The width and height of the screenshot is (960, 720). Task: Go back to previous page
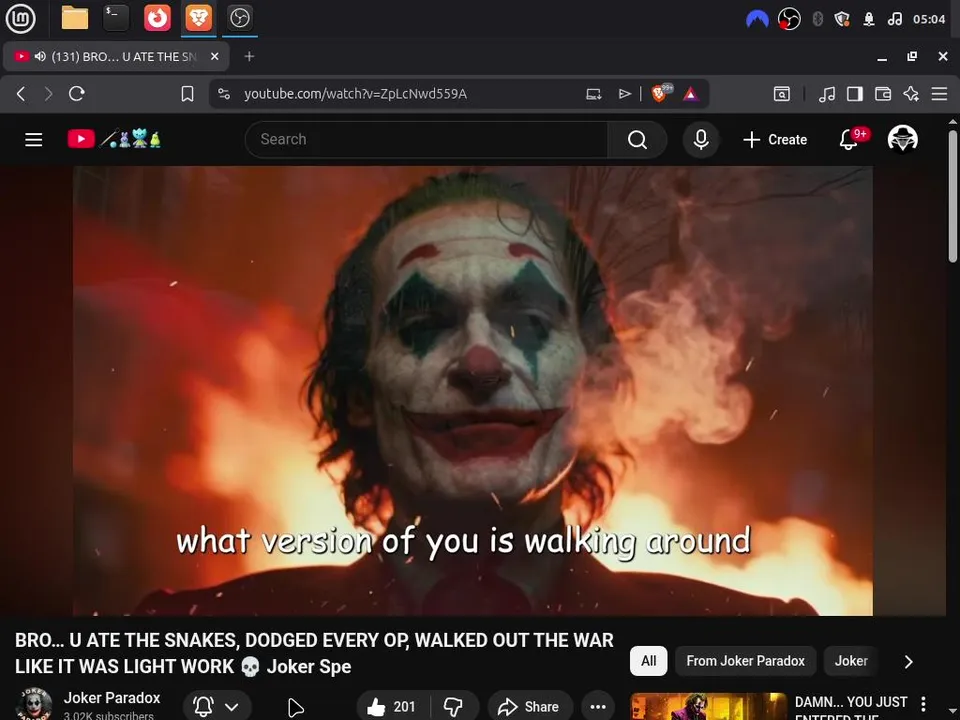coord(21,94)
